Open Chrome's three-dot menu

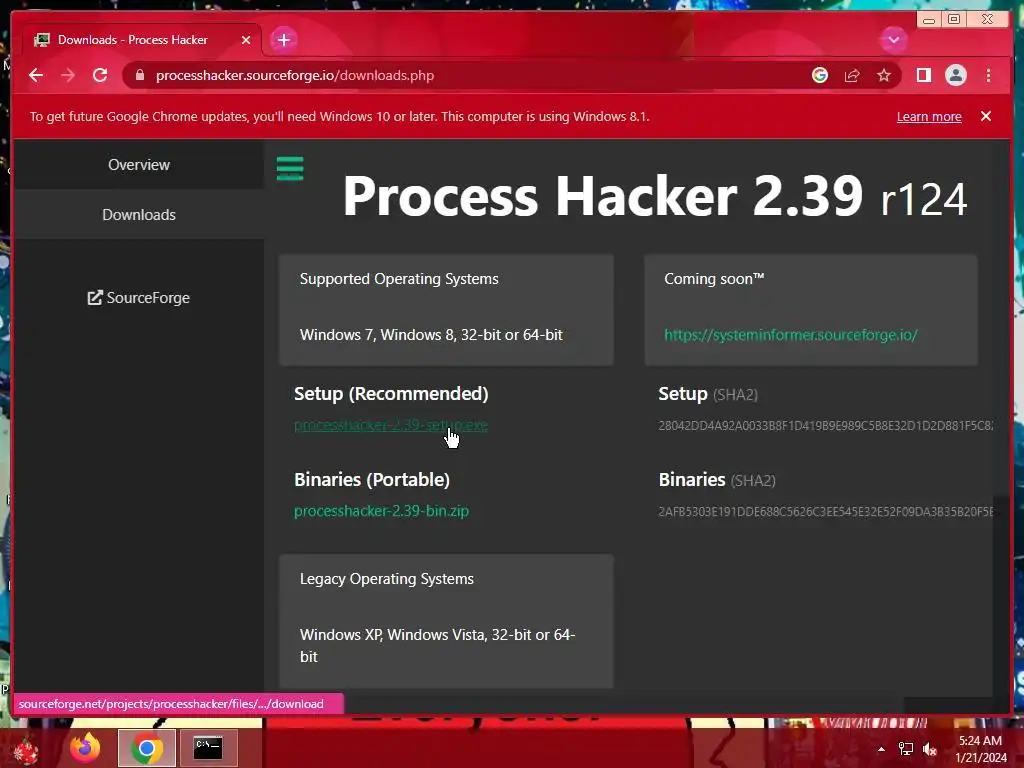coord(988,75)
